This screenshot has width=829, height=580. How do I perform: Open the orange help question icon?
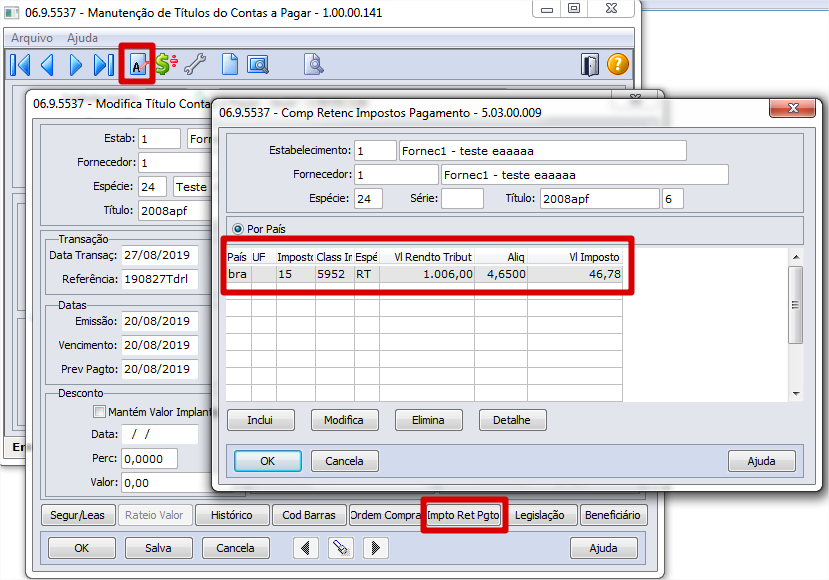pos(618,65)
